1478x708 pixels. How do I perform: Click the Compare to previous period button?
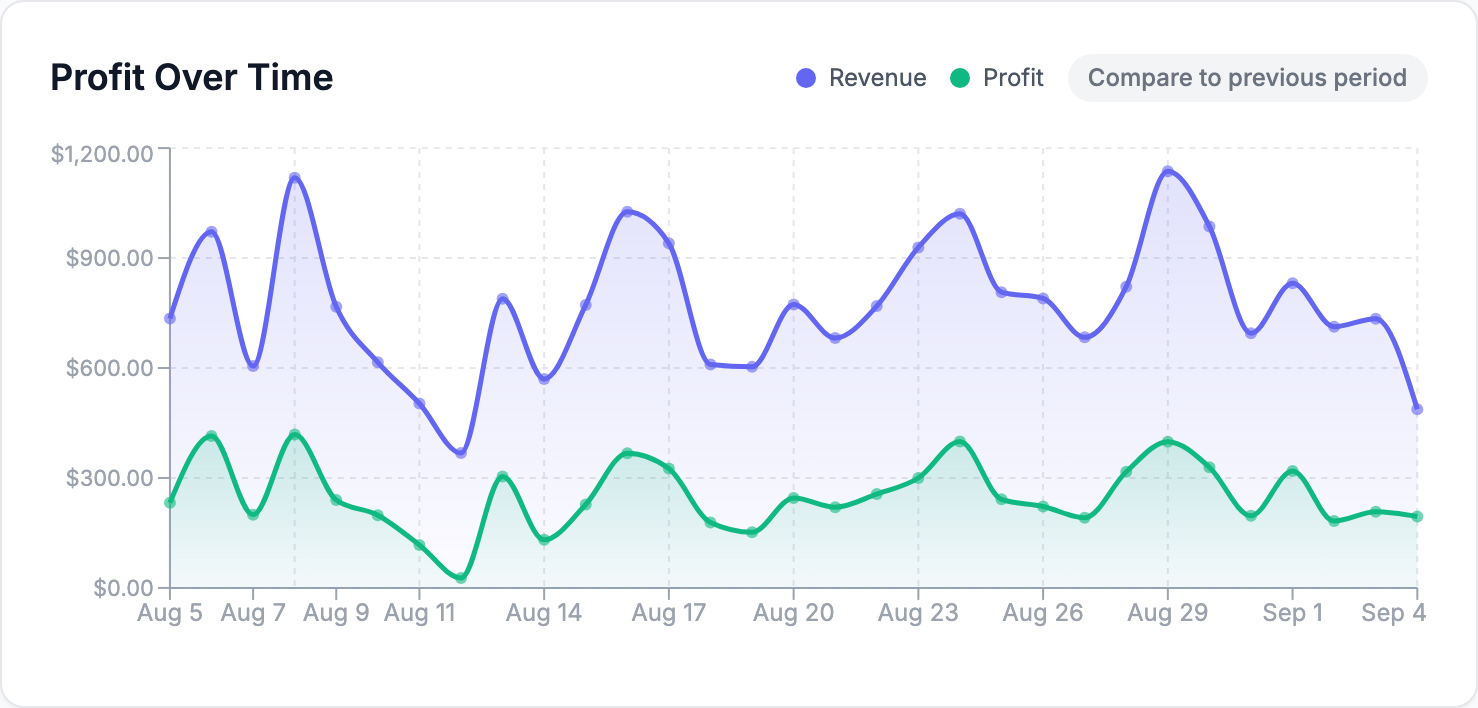(x=1247, y=78)
